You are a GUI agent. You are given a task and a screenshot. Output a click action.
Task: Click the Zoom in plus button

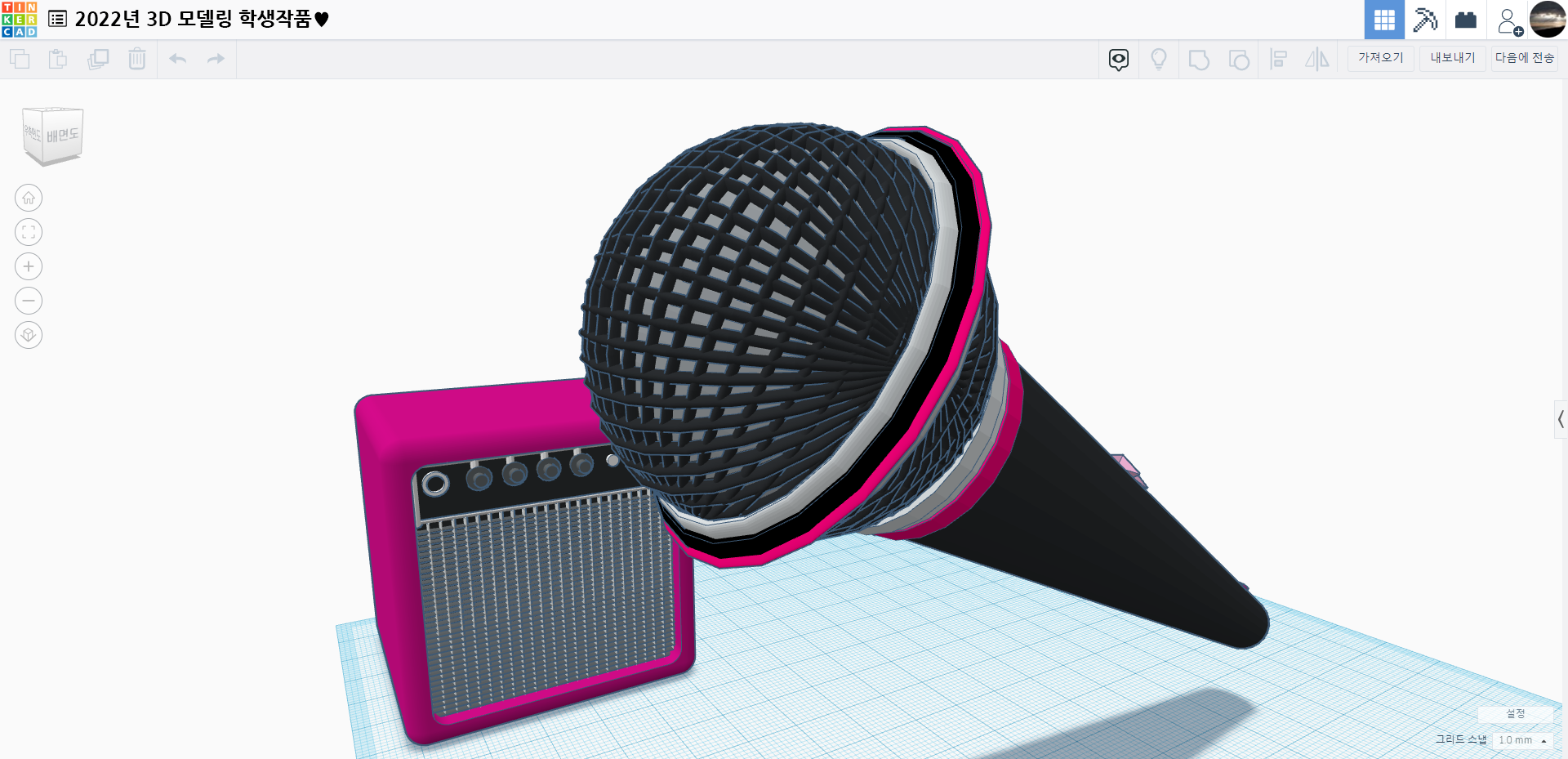click(29, 266)
